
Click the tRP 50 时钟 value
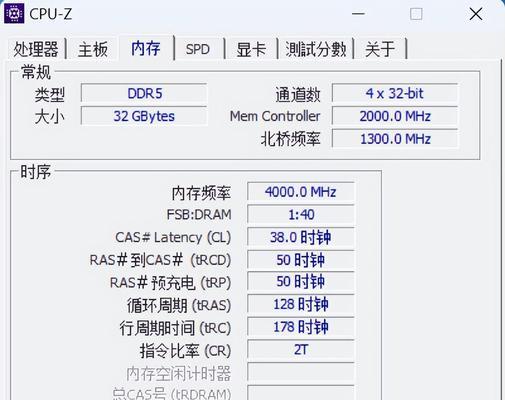pyautogui.click(x=301, y=282)
